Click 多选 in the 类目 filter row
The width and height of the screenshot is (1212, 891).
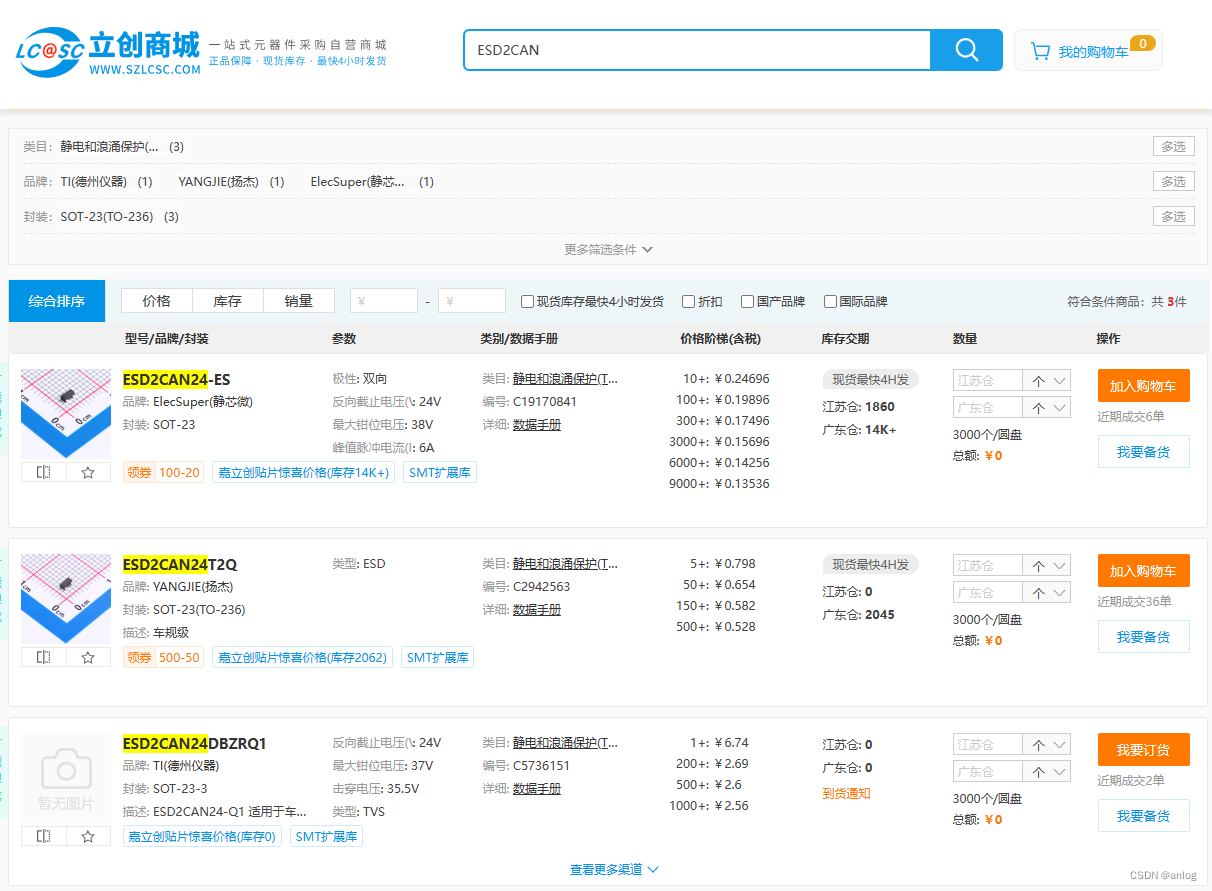[x=1173, y=146]
